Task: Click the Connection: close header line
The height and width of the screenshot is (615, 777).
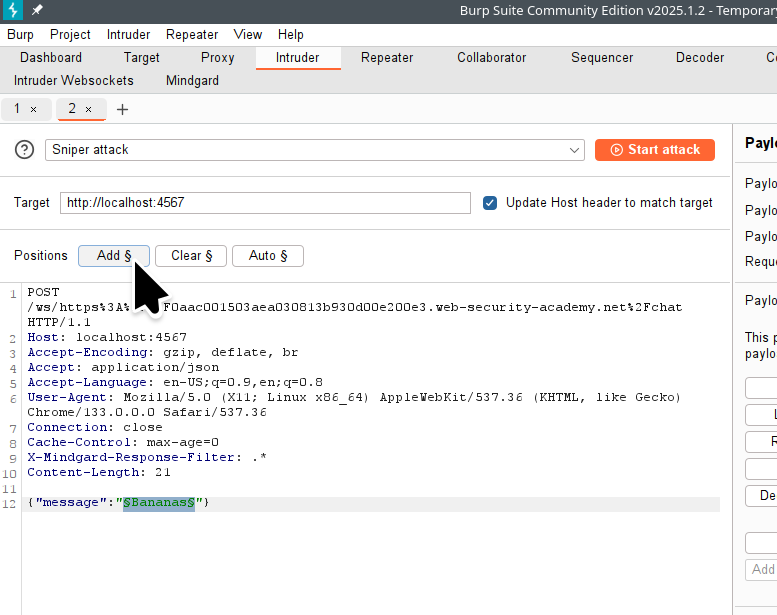Action: click(95, 428)
